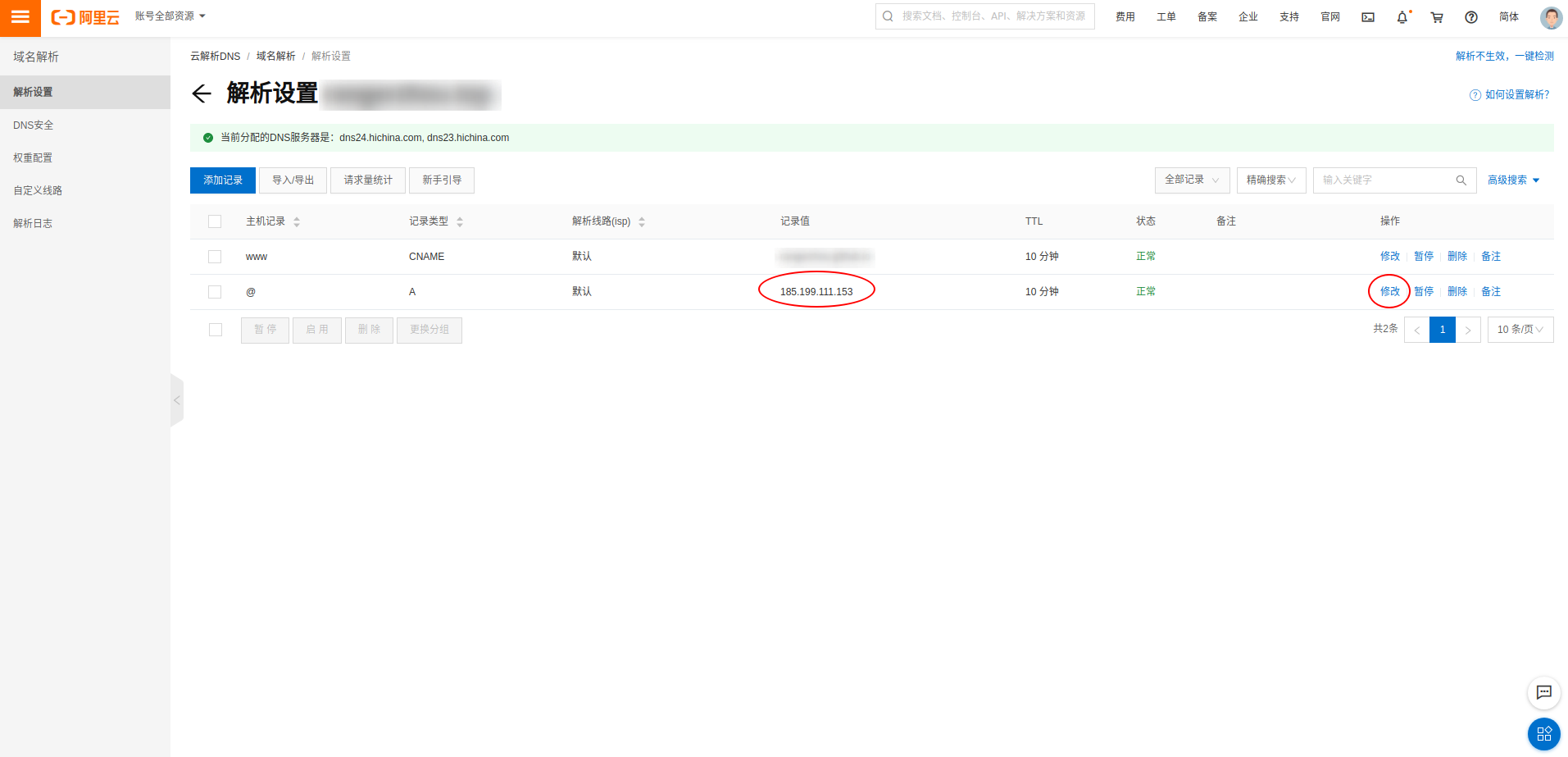
Task: Collapse the left sidebar handle
Action: 177,400
